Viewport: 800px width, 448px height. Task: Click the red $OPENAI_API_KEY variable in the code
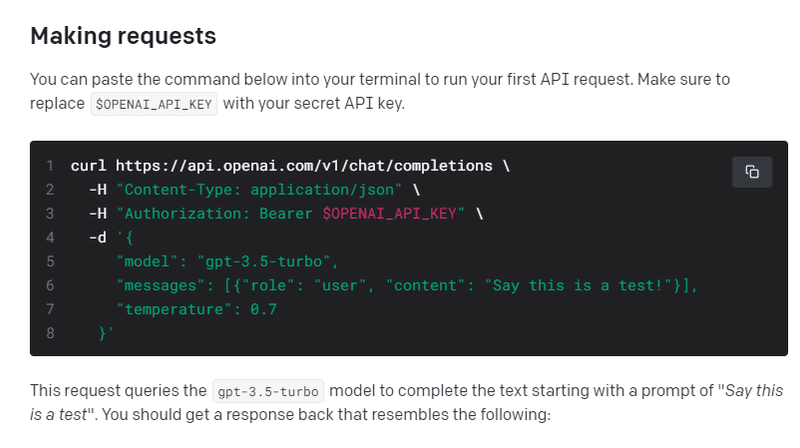(393, 213)
